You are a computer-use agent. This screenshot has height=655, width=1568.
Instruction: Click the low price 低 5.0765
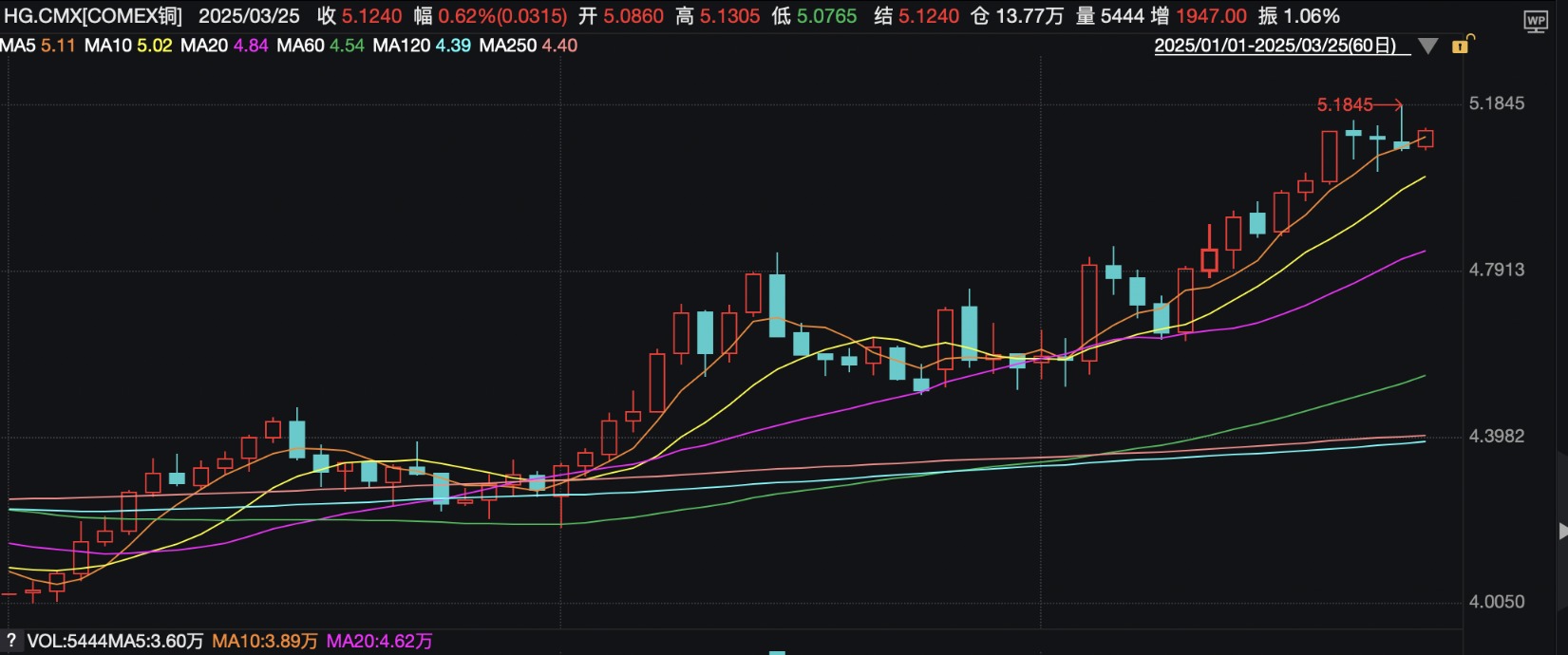814,16
